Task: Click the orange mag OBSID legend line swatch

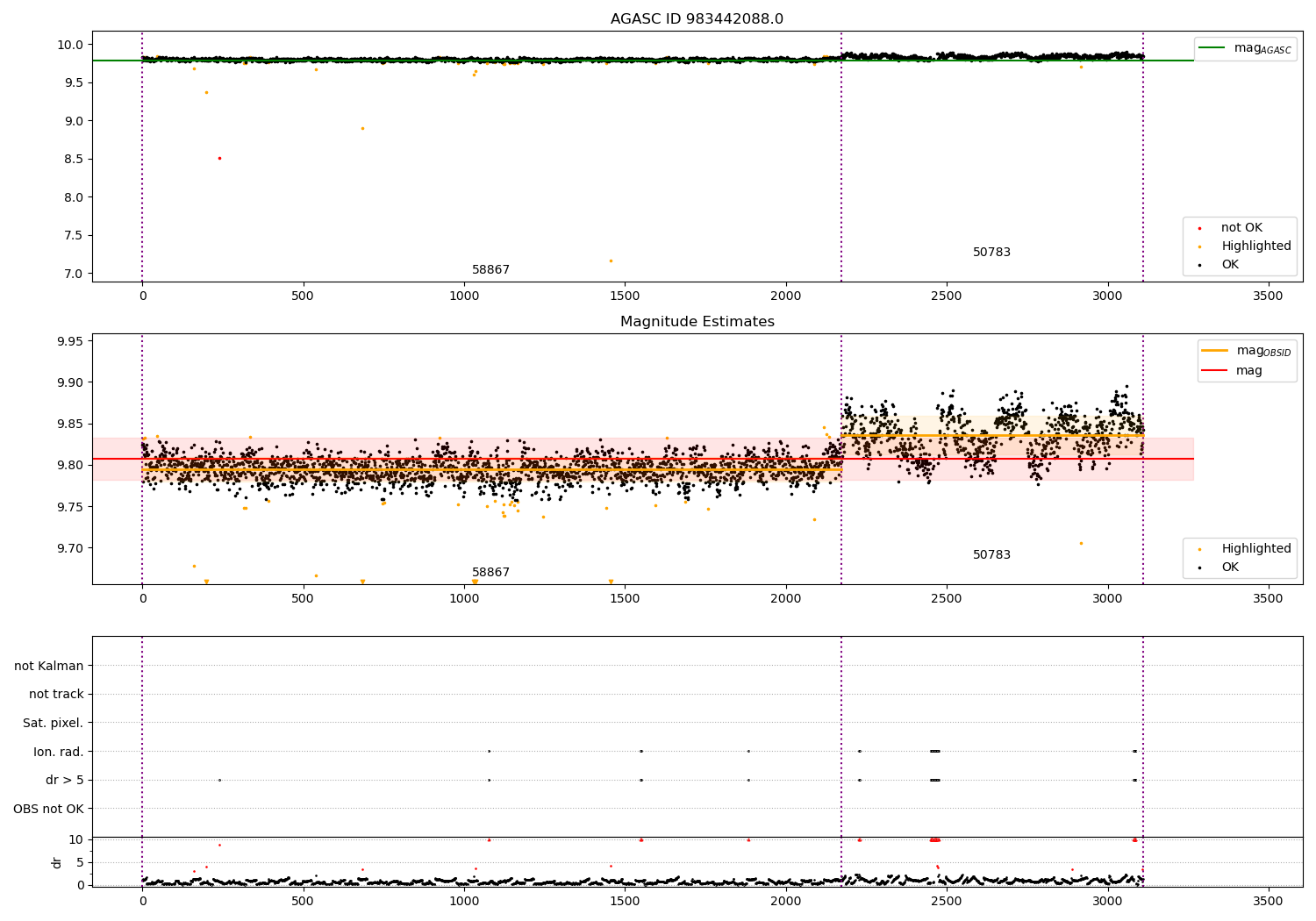Action: coord(1214,350)
